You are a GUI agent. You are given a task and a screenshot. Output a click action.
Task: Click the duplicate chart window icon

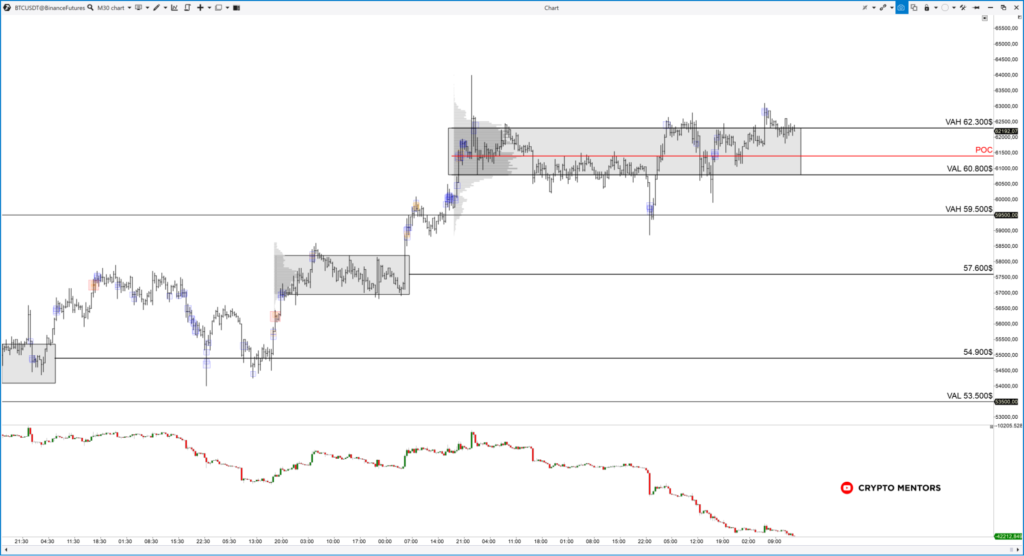click(914, 7)
